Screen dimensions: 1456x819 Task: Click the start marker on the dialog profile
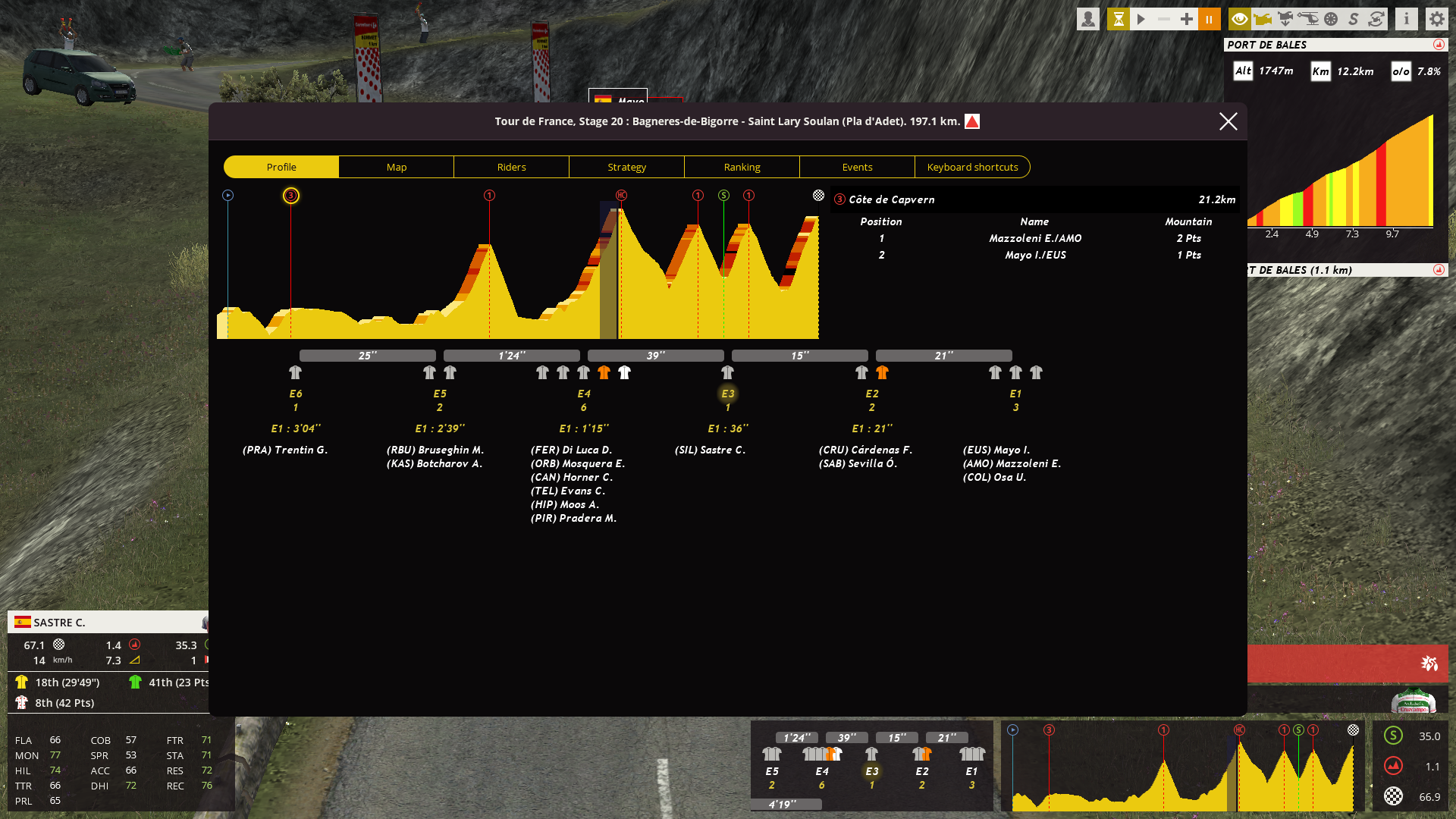tap(227, 196)
